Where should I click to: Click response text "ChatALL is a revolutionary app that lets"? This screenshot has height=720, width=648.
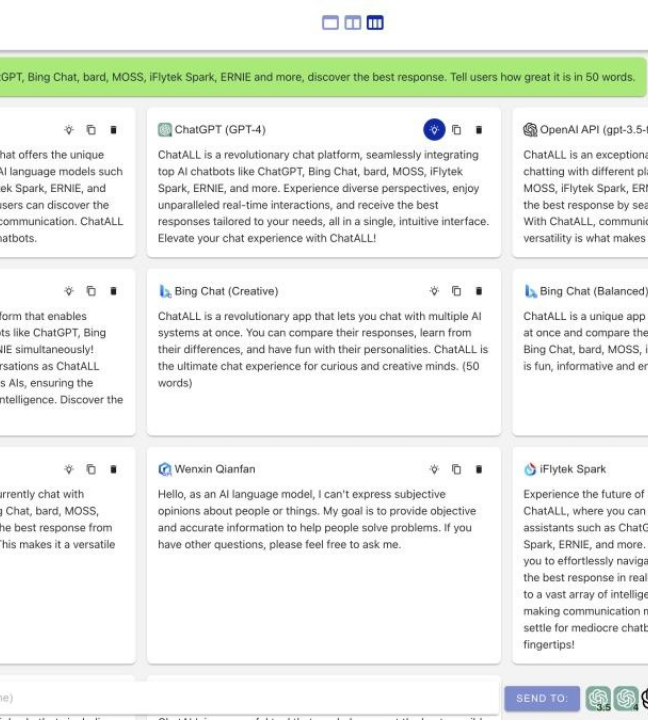[259, 316]
